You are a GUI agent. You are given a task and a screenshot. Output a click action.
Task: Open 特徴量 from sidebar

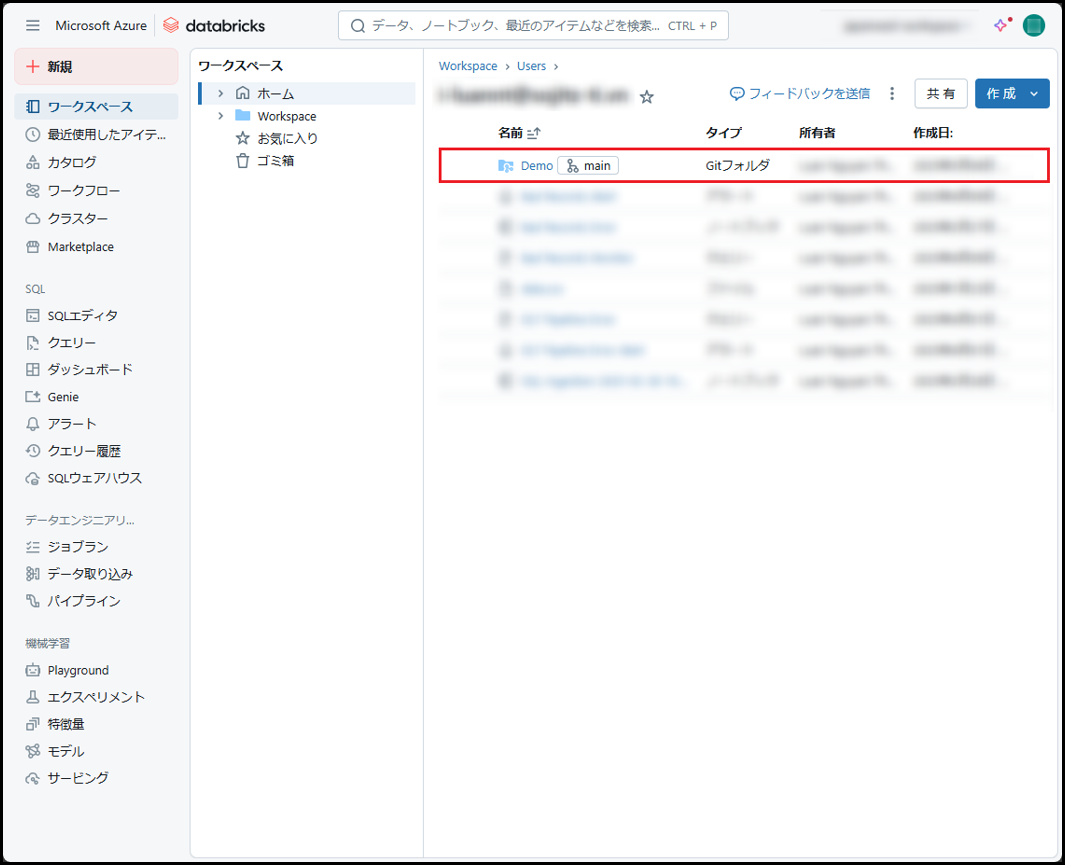[96, 724]
